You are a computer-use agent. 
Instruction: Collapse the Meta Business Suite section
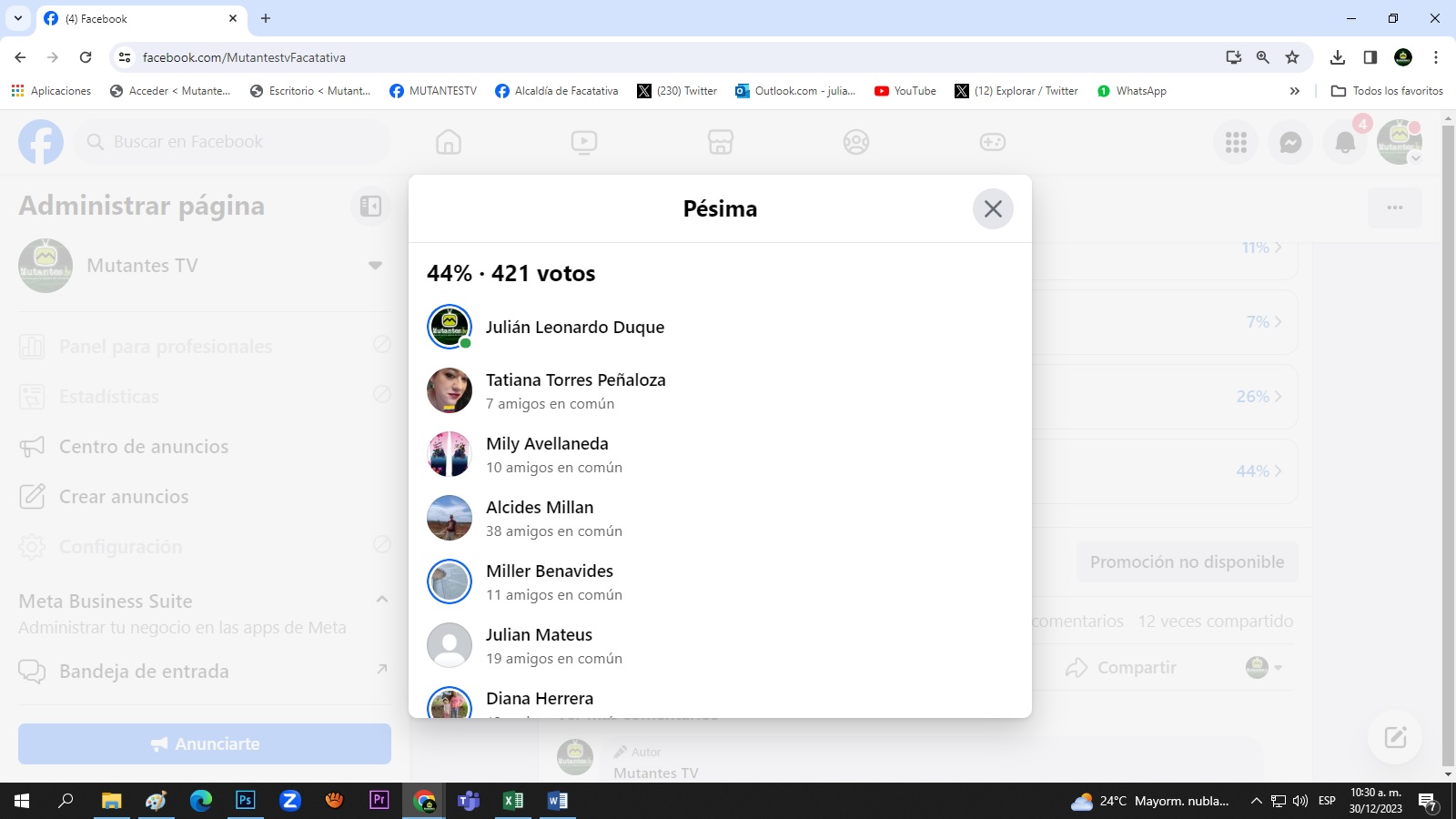[x=382, y=600]
